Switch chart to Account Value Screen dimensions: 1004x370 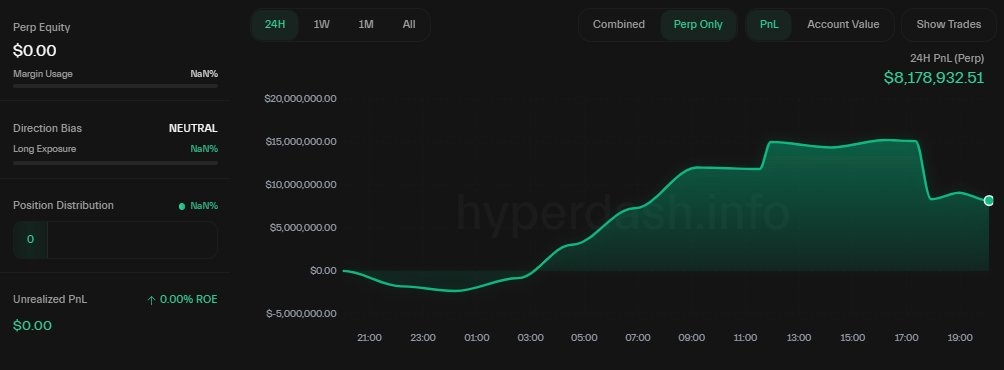(x=843, y=25)
